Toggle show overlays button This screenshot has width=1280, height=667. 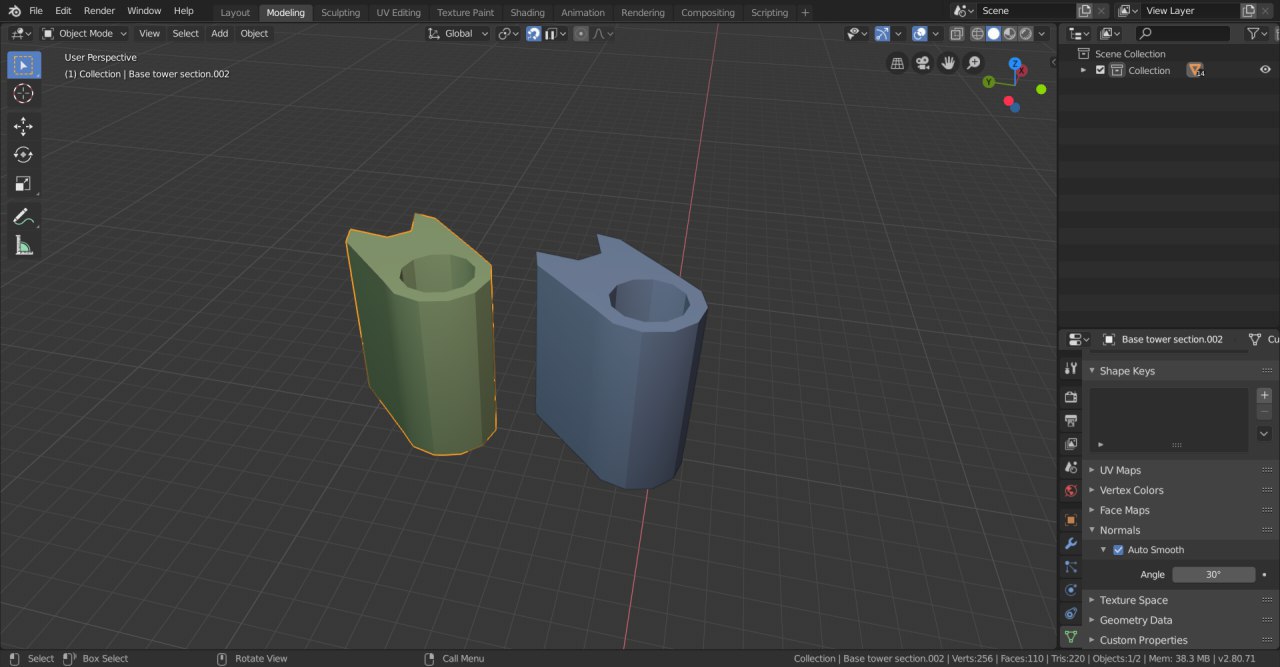click(919, 33)
